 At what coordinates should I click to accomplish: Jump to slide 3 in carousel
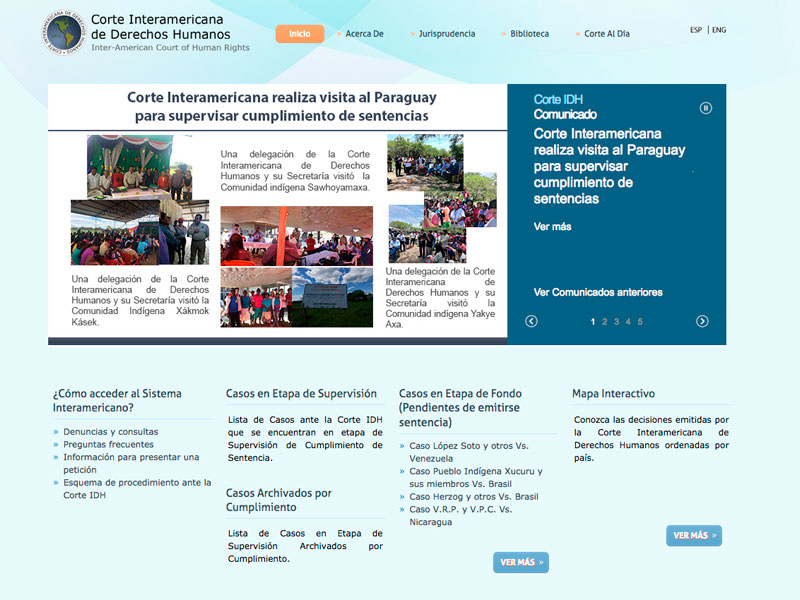click(616, 322)
